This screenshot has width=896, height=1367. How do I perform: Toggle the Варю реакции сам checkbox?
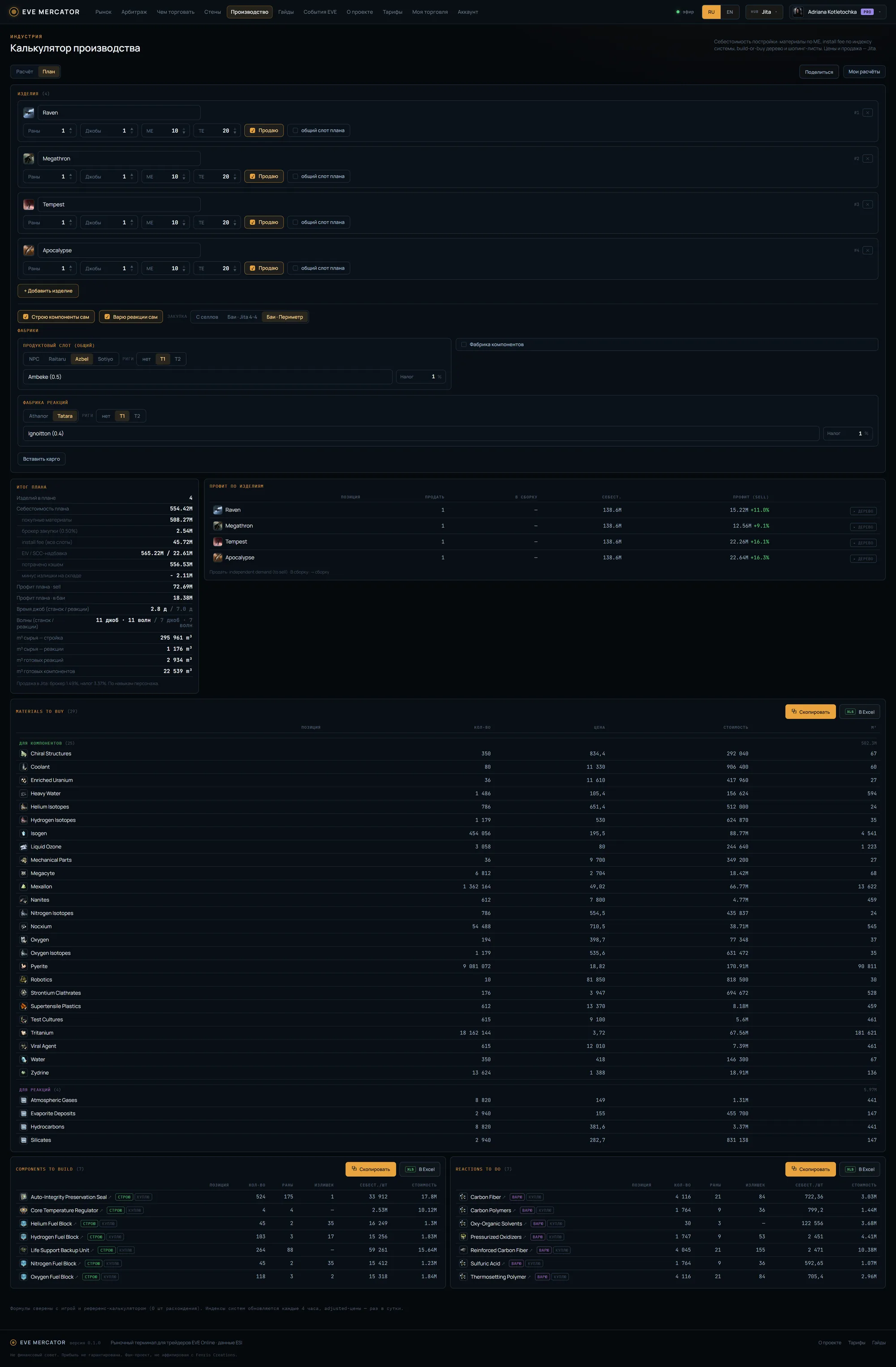point(107,317)
